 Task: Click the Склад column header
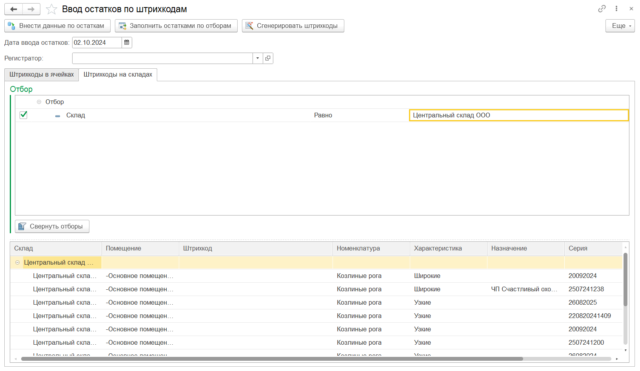pyautogui.click(x=56, y=248)
